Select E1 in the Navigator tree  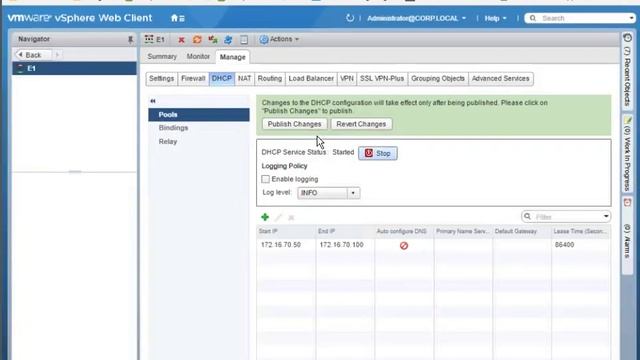pyautogui.click(x=74, y=68)
